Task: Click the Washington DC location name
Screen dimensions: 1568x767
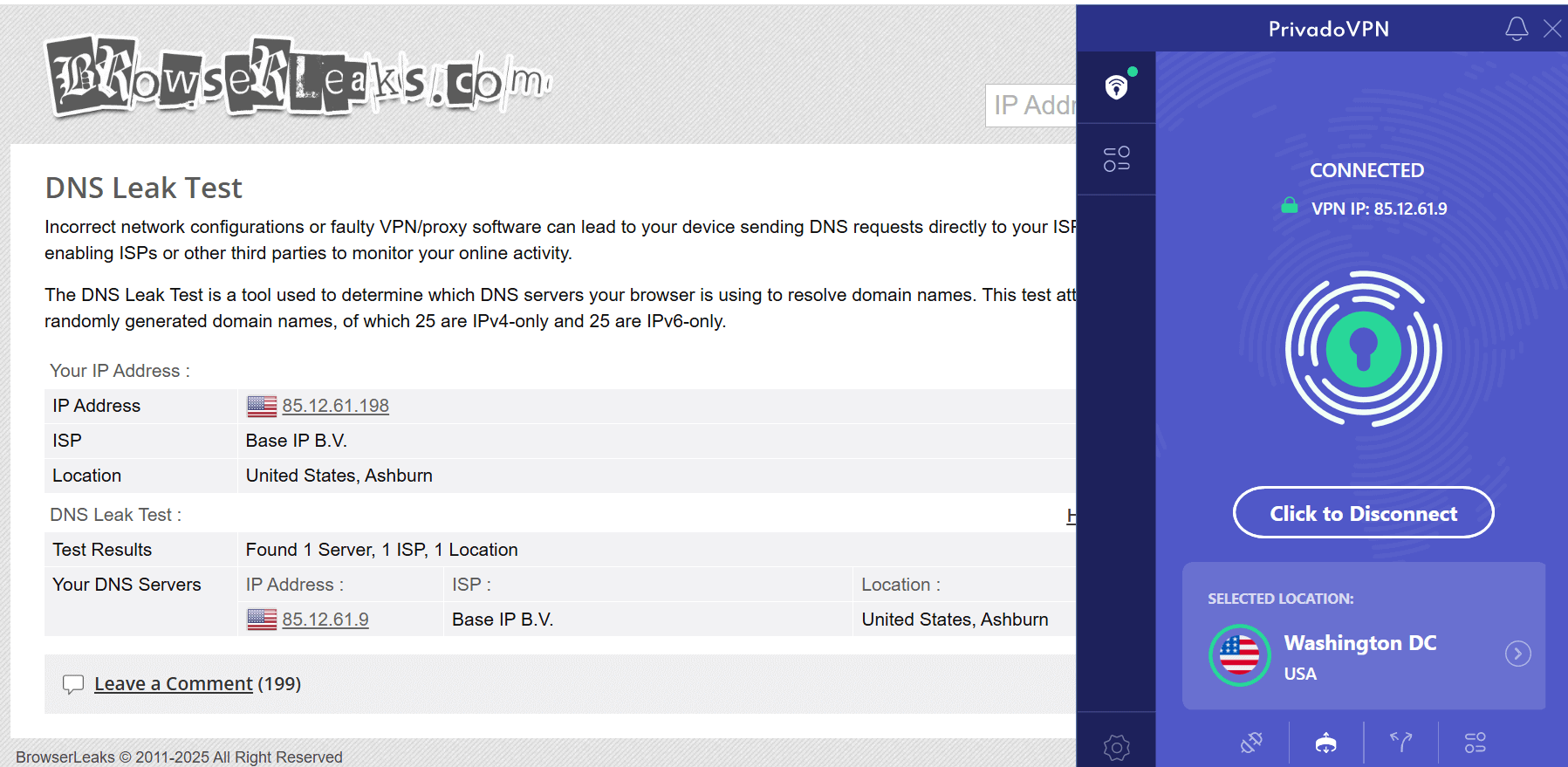Action: (x=1360, y=643)
